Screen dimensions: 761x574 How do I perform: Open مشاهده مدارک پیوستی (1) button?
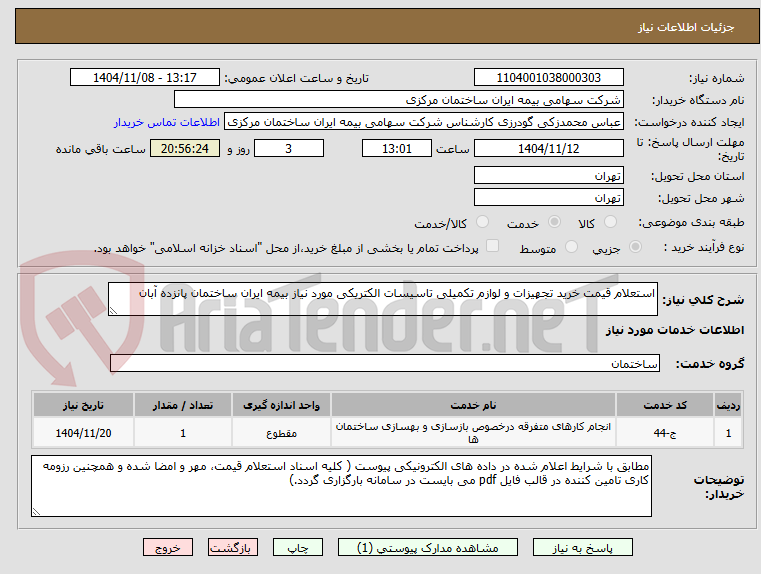[428, 547]
